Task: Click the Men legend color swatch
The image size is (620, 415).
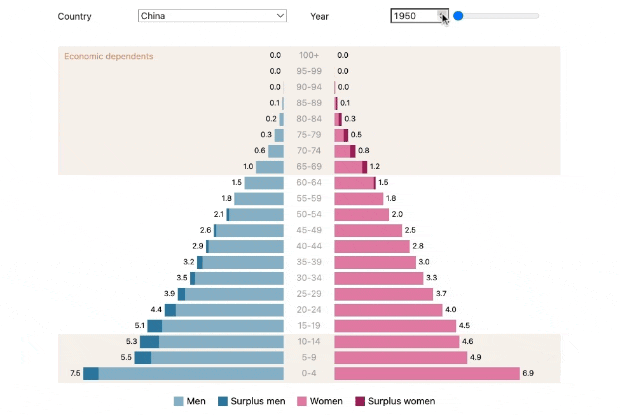Action: click(x=179, y=401)
